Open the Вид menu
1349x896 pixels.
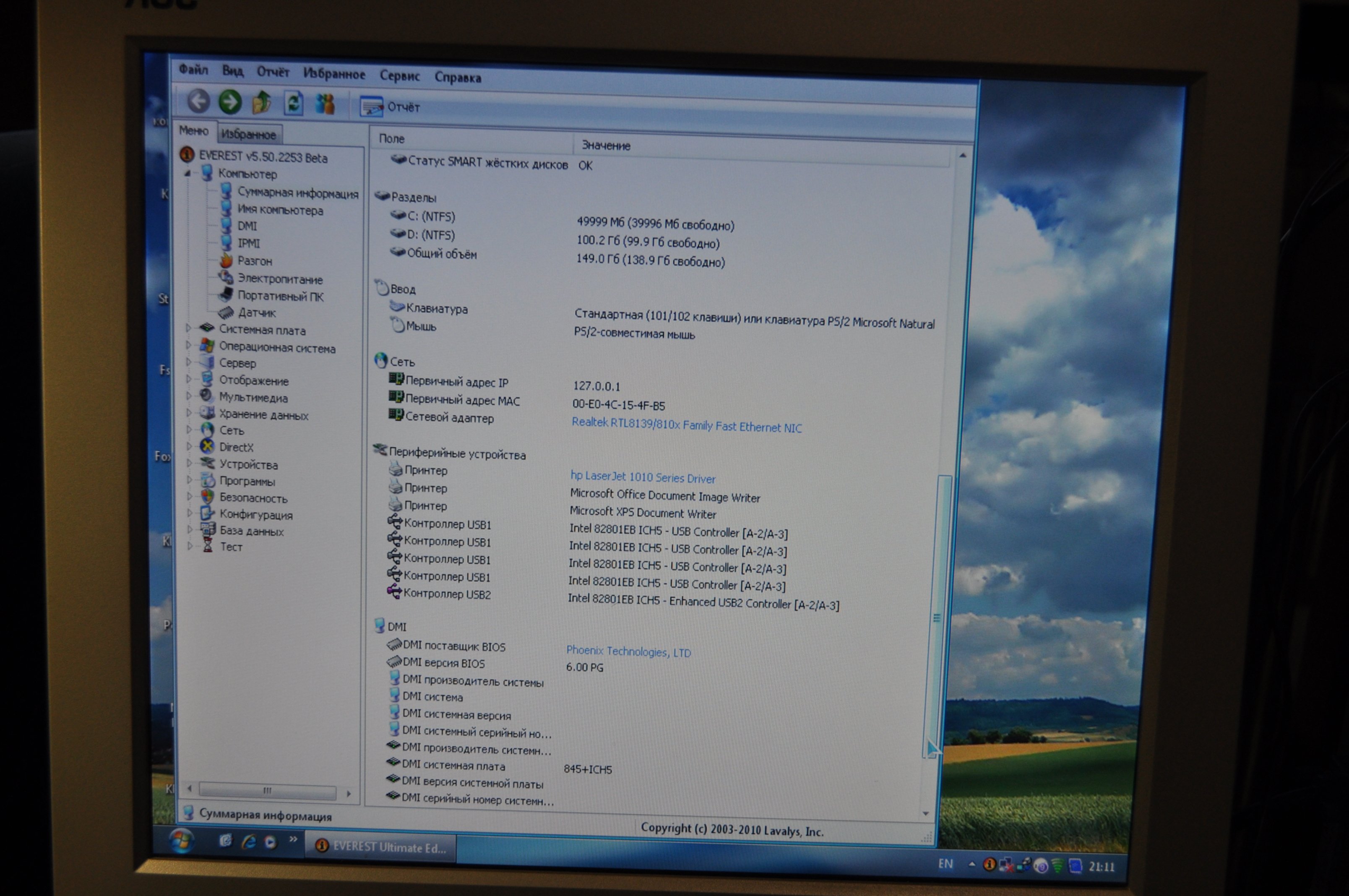(232, 71)
